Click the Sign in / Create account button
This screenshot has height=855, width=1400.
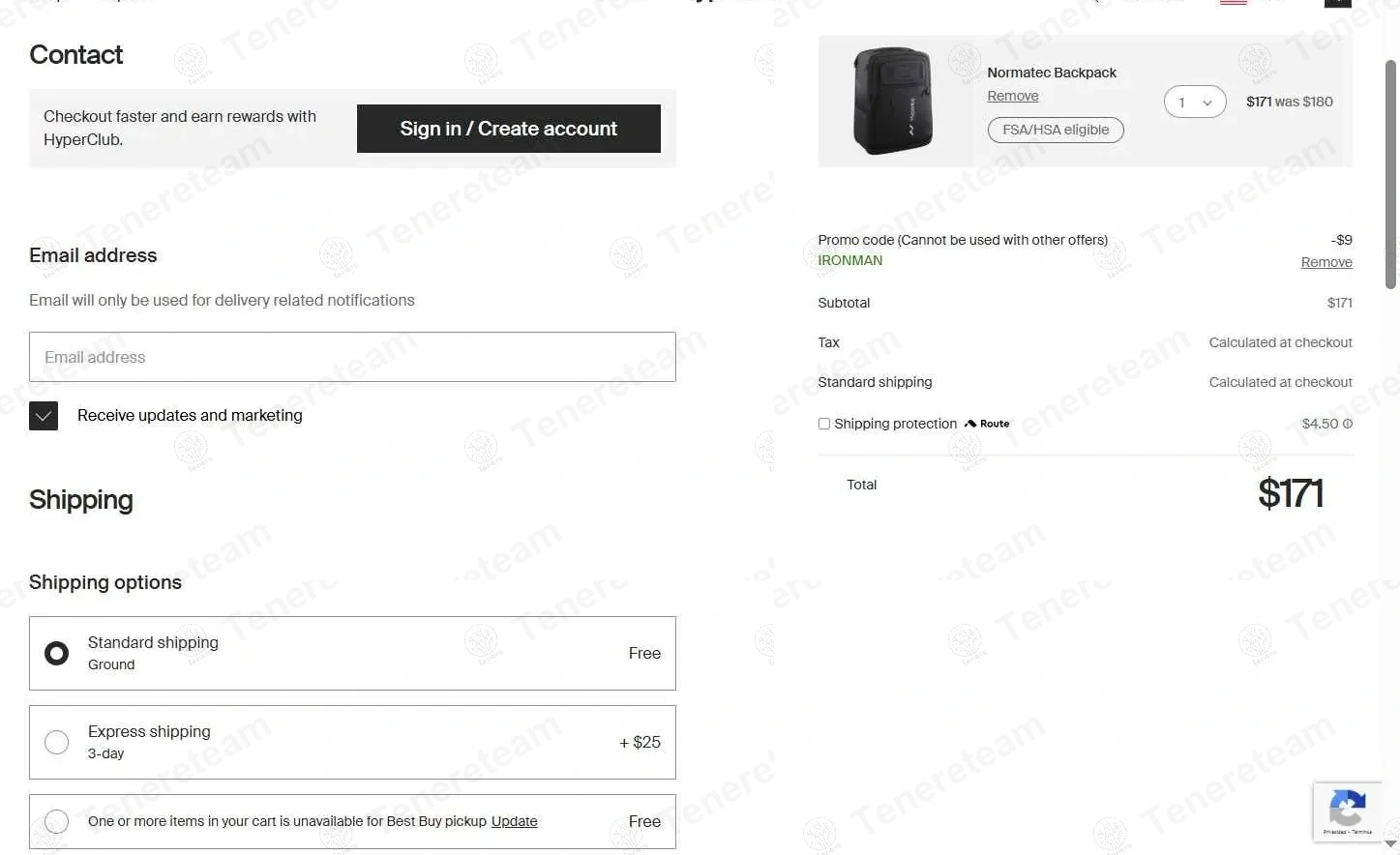coord(508,129)
